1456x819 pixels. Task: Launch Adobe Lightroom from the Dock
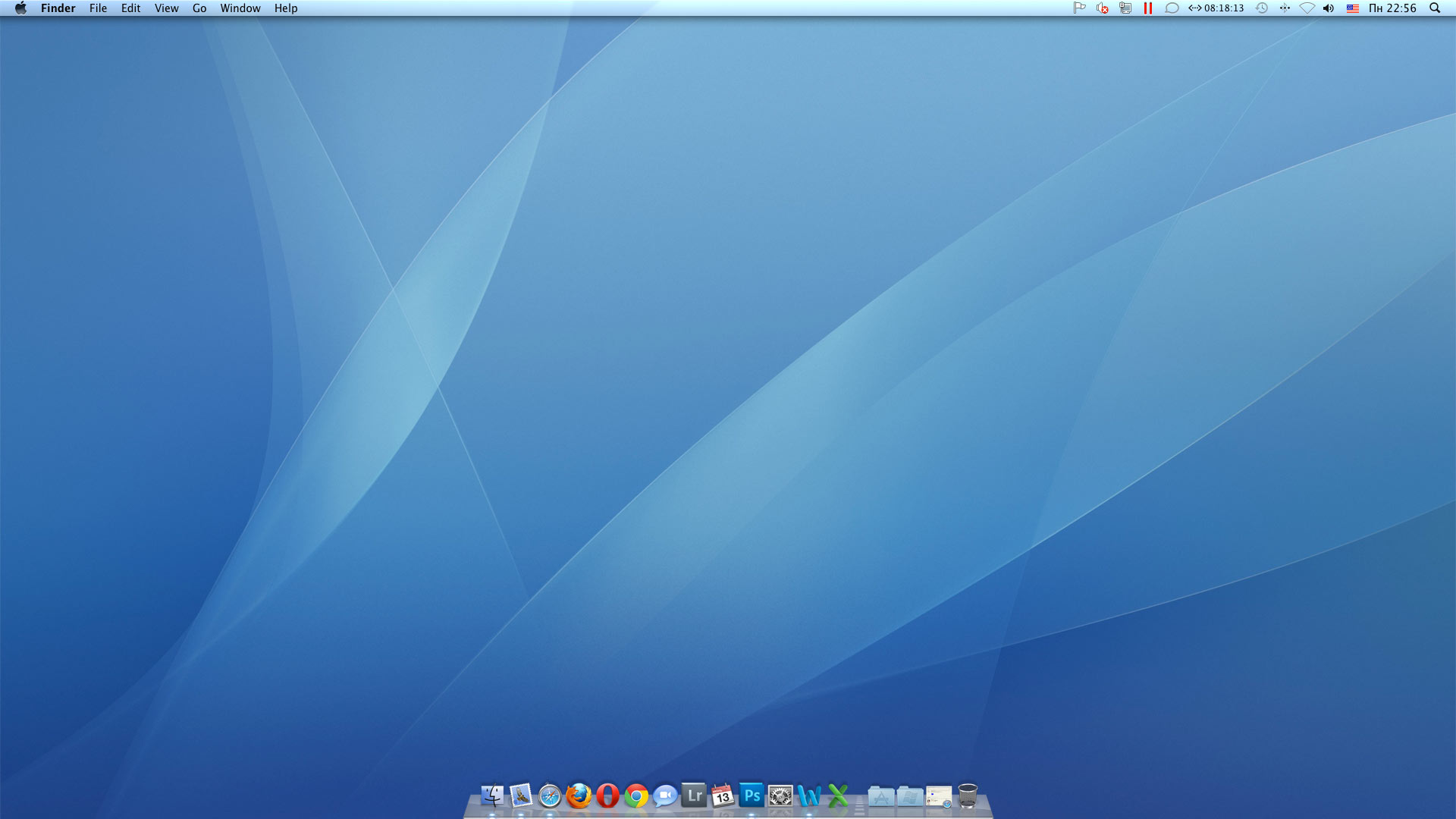(x=694, y=795)
